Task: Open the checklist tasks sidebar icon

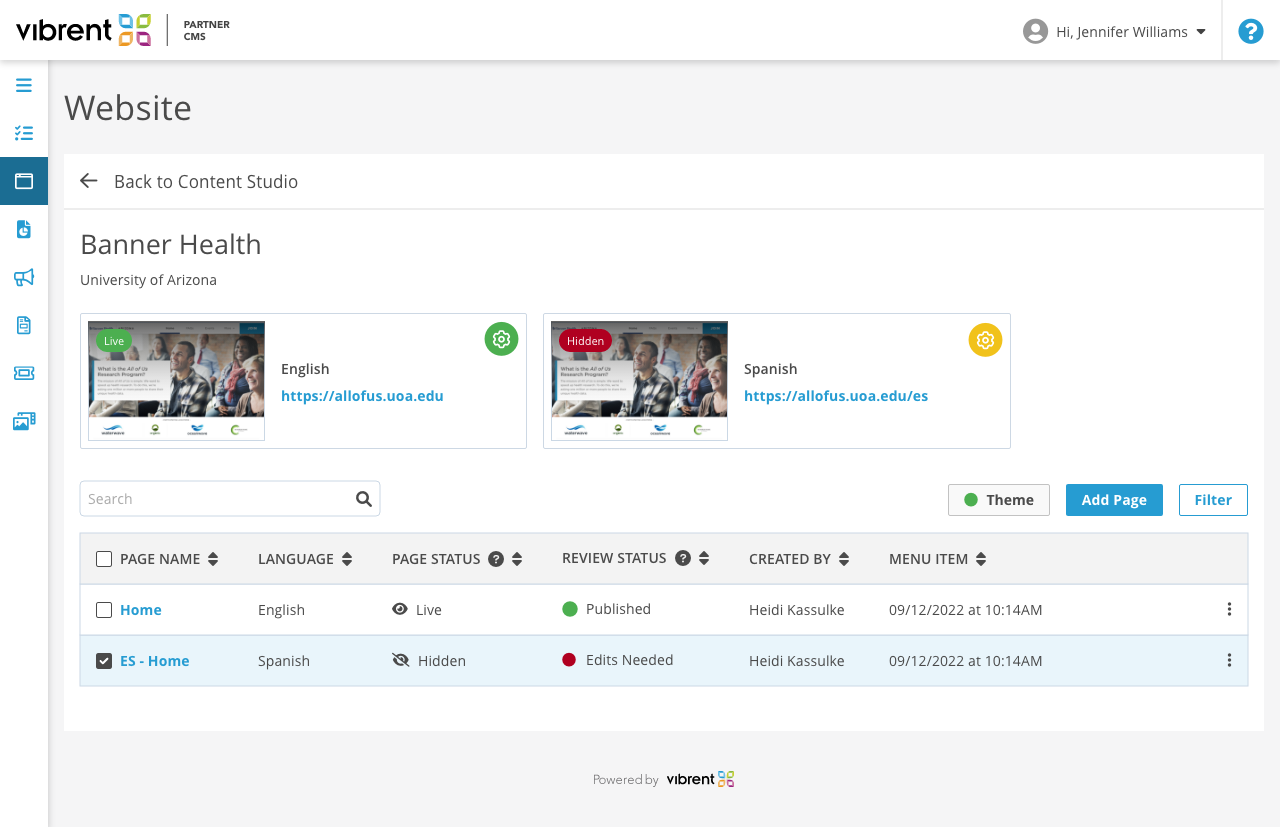Action: [x=24, y=133]
